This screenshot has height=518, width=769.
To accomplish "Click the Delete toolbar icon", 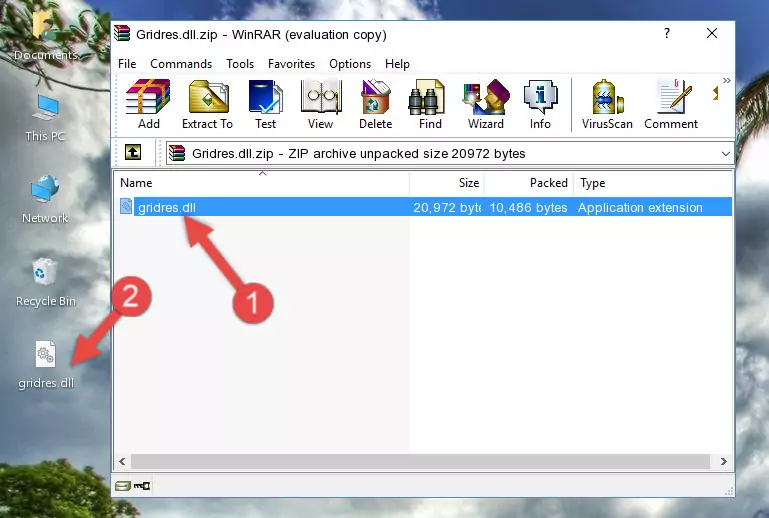I will tap(375, 104).
